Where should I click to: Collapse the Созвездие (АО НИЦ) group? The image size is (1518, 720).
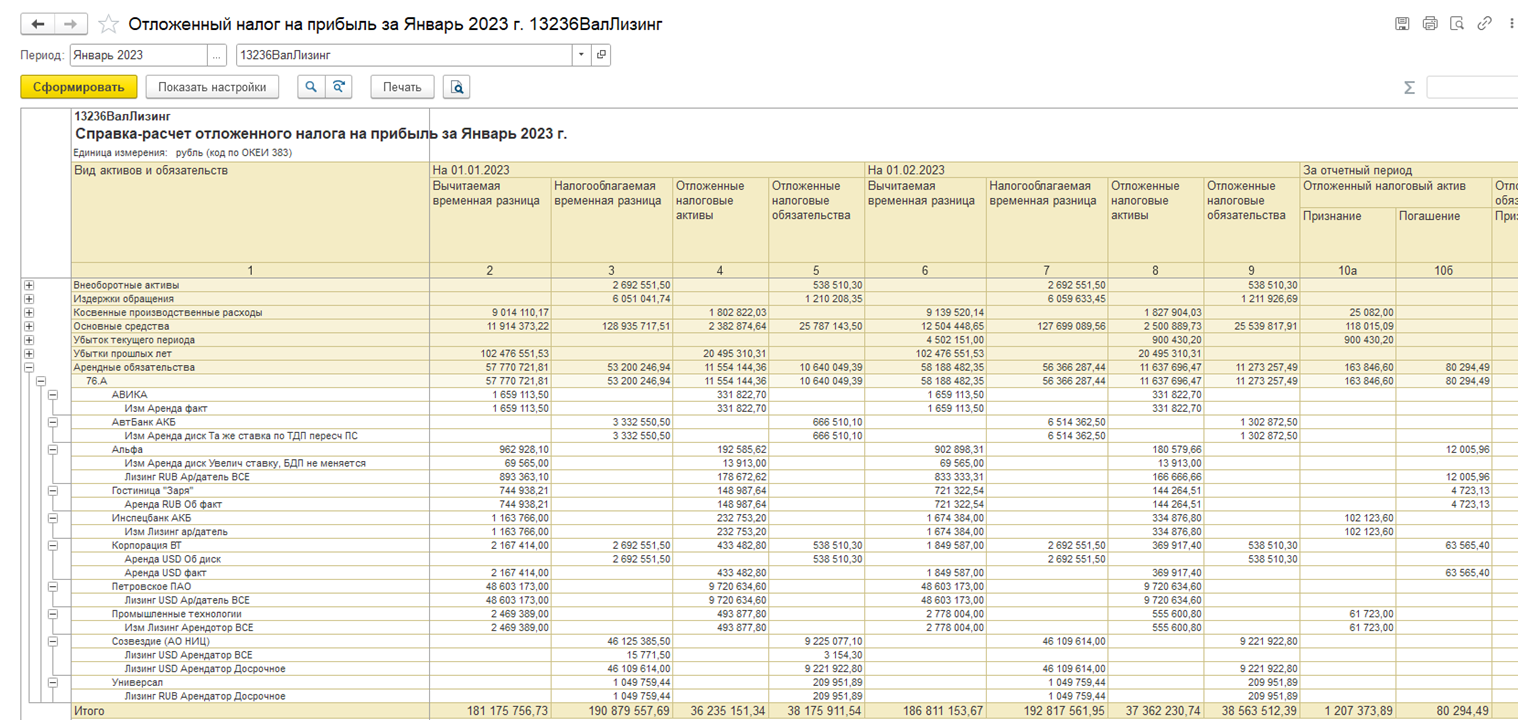coord(53,641)
